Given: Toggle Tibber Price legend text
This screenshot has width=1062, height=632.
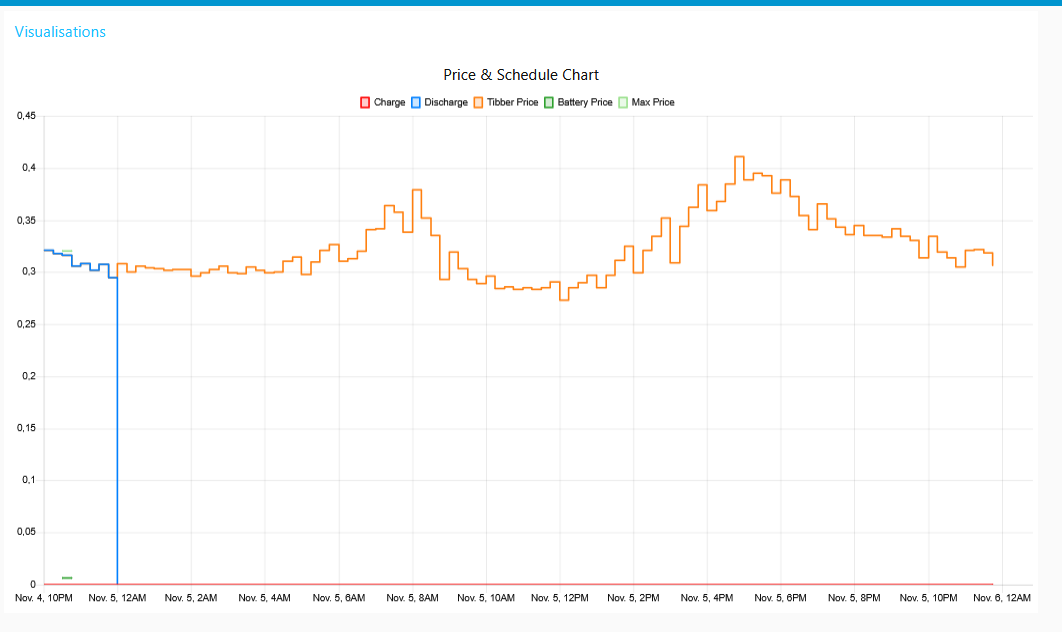Looking at the screenshot, I should click(x=512, y=102).
